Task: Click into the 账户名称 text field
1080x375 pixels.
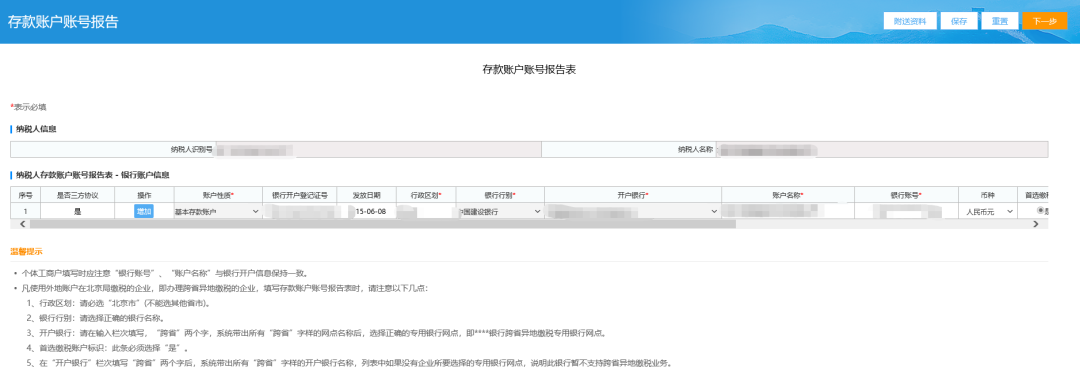Action: [788, 212]
